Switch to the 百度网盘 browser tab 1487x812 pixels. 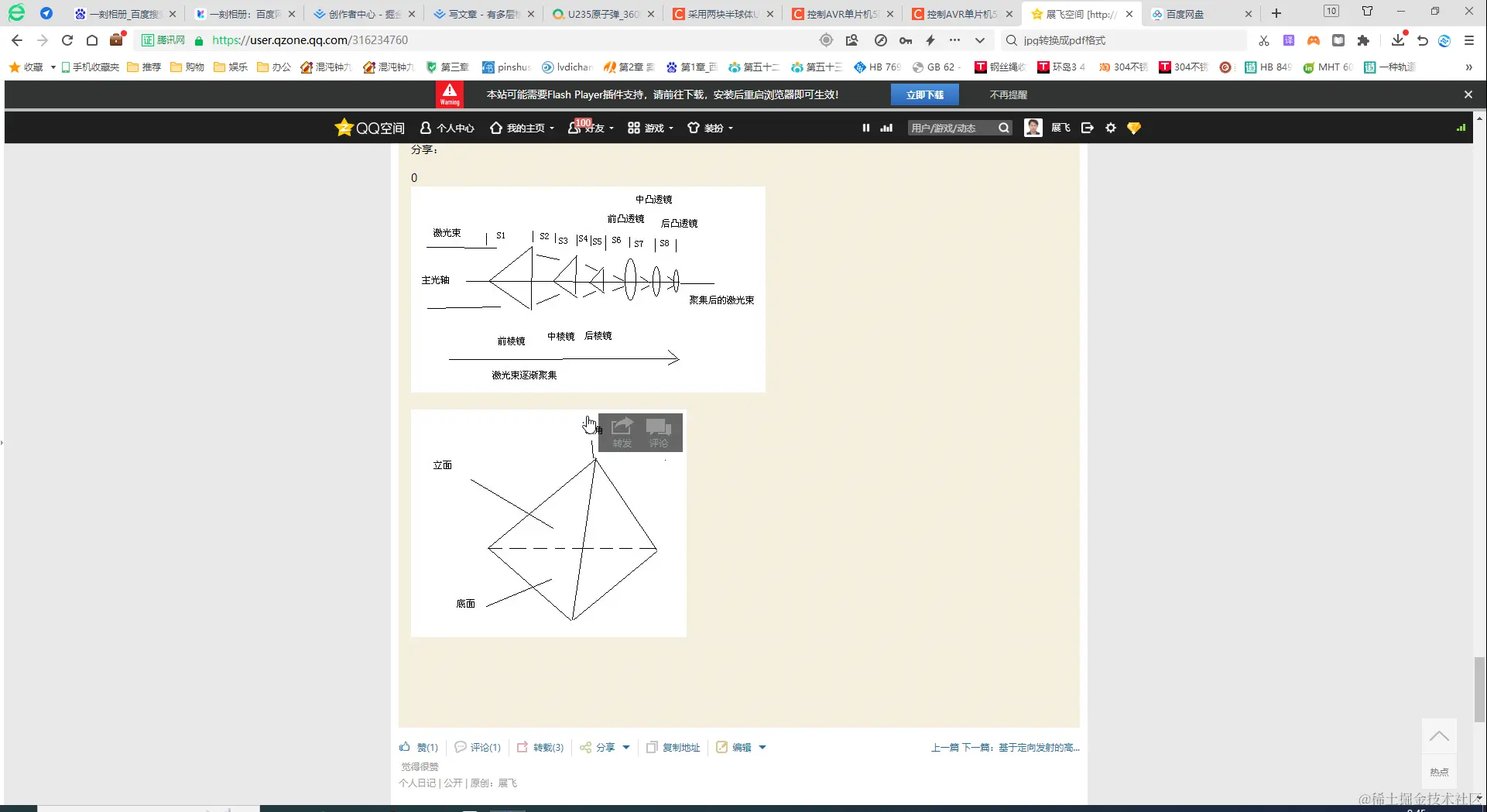[x=1186, y=13]
